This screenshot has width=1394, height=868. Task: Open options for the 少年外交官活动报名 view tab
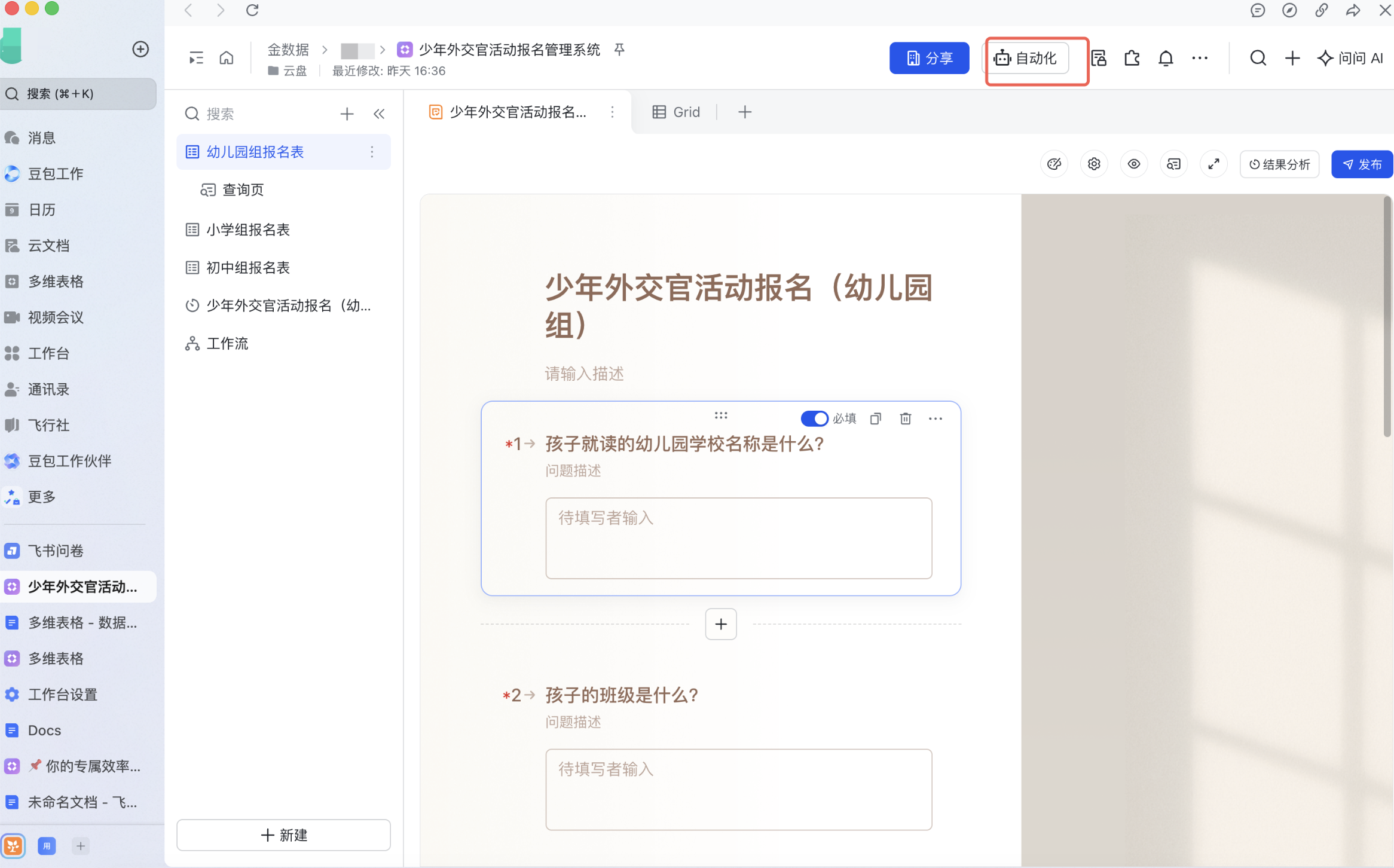point(612,112)
